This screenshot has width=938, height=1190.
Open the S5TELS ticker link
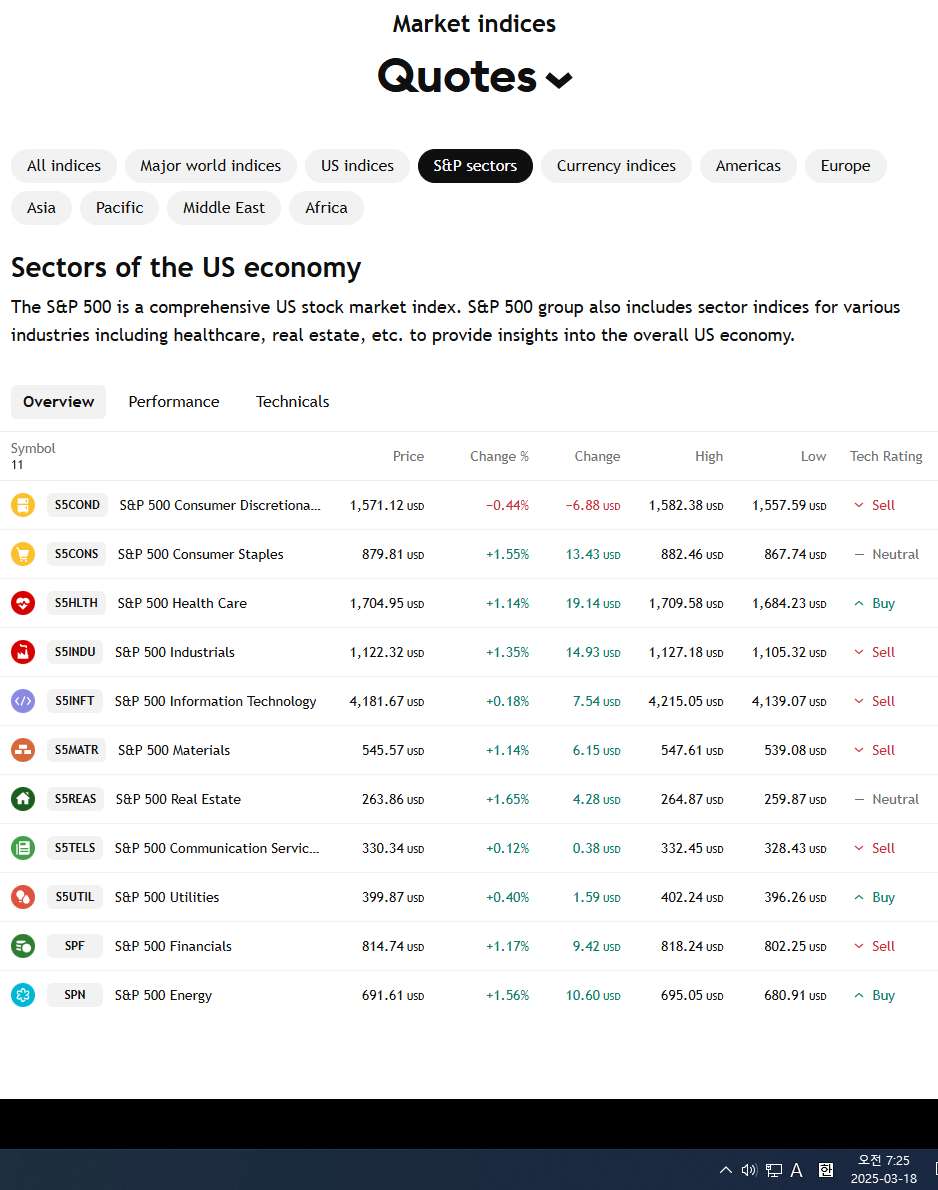point(74,848)
